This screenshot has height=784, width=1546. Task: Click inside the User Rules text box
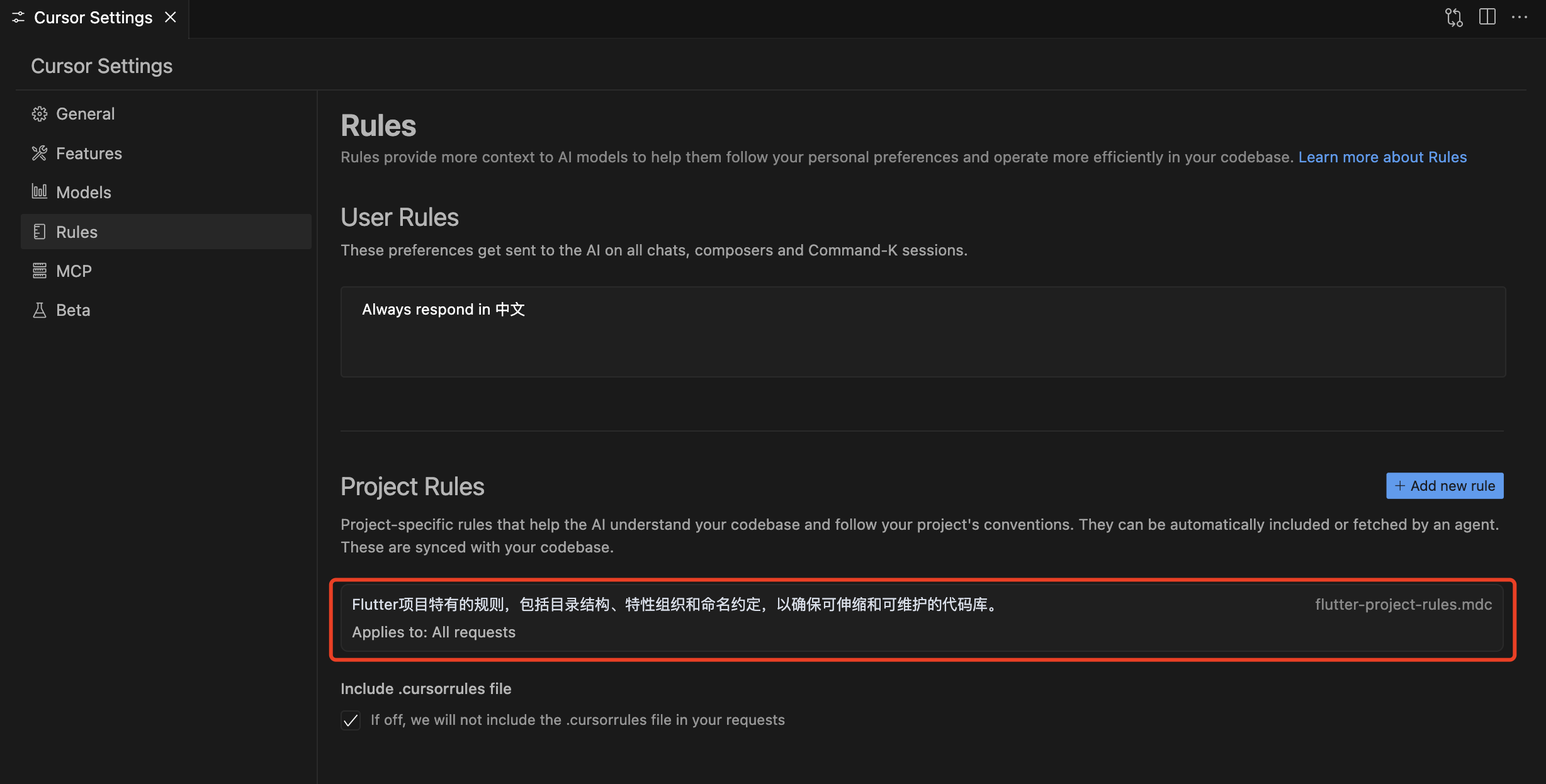click(922, 332)
